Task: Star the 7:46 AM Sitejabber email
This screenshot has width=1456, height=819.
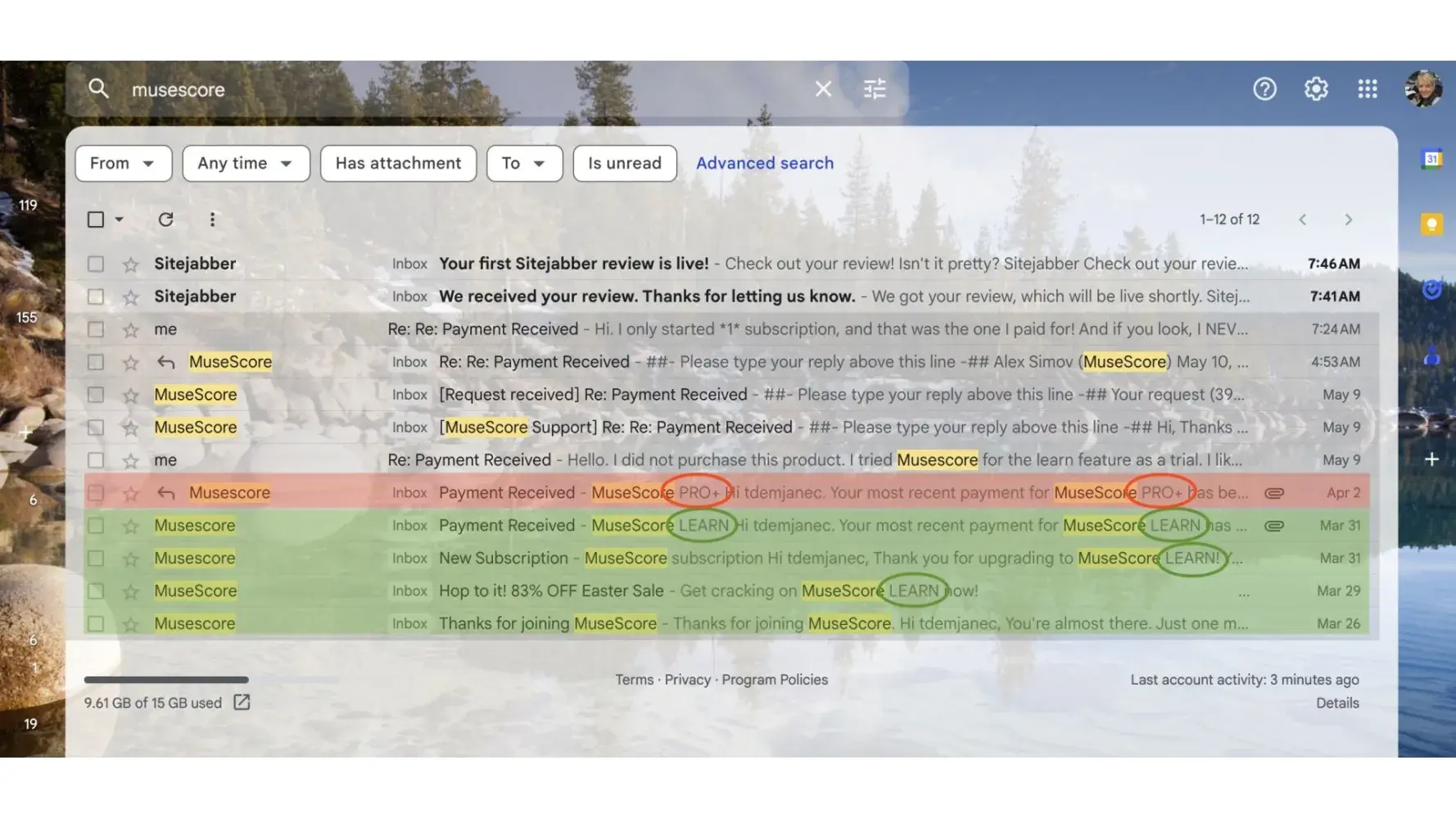Action: point(130,265)
